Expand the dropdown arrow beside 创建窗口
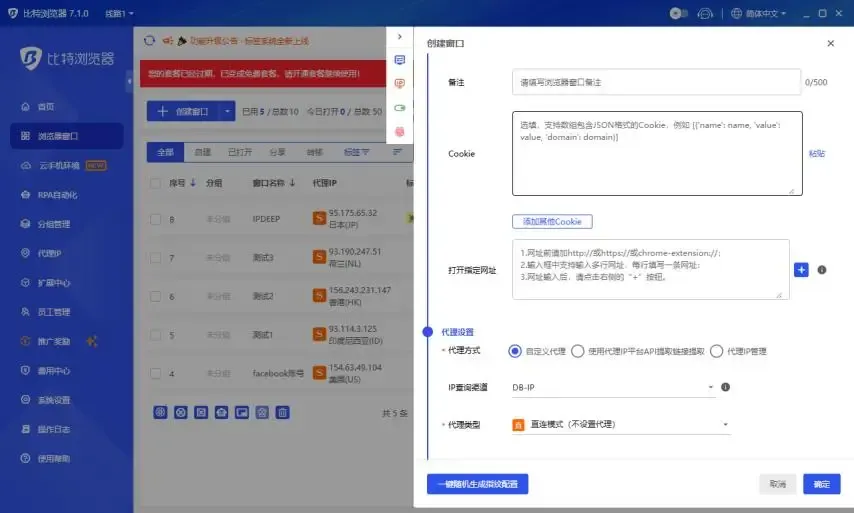This screenshot has width=854, height=513. tap(227, 111)
